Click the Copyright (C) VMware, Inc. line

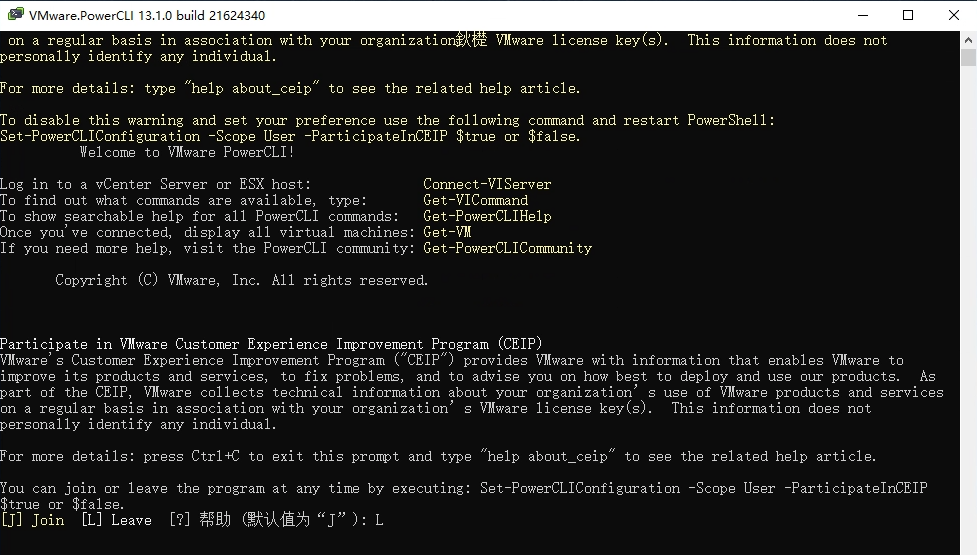pyautogui.click(x=241, y=280)
